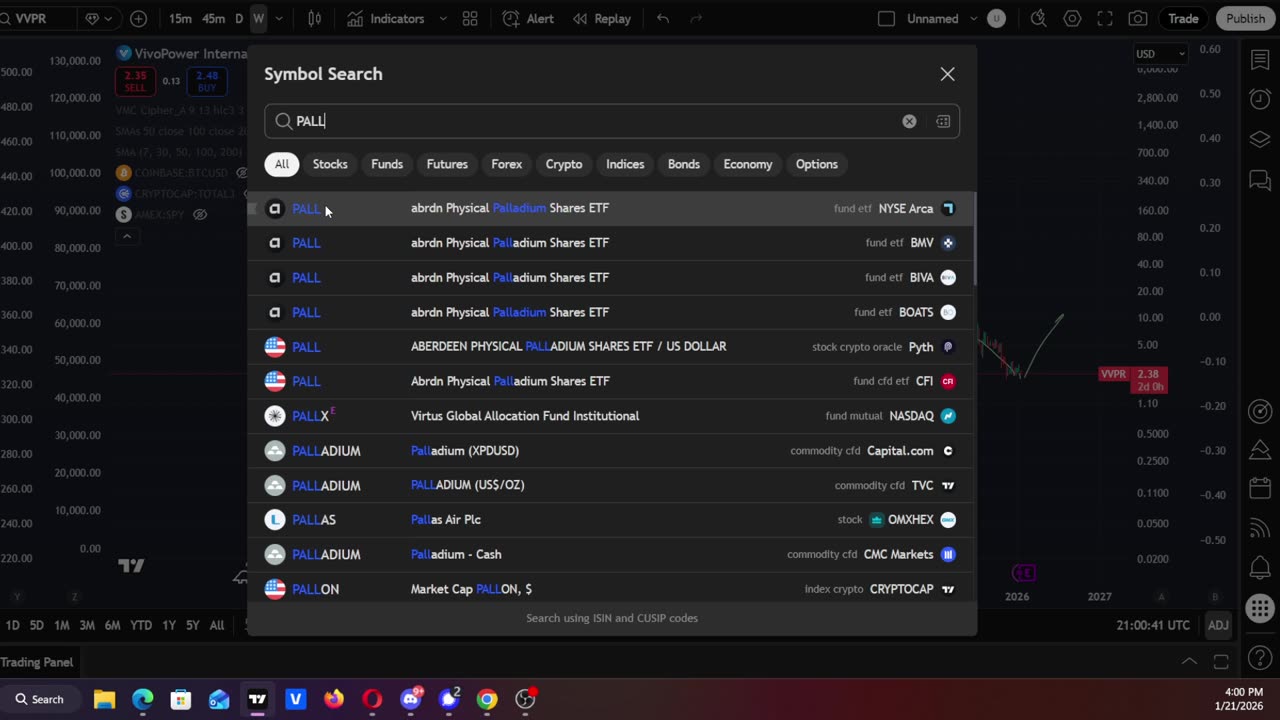1280x720 pixels.
Task: Select the YTD date range
Action: coord(141,626)
